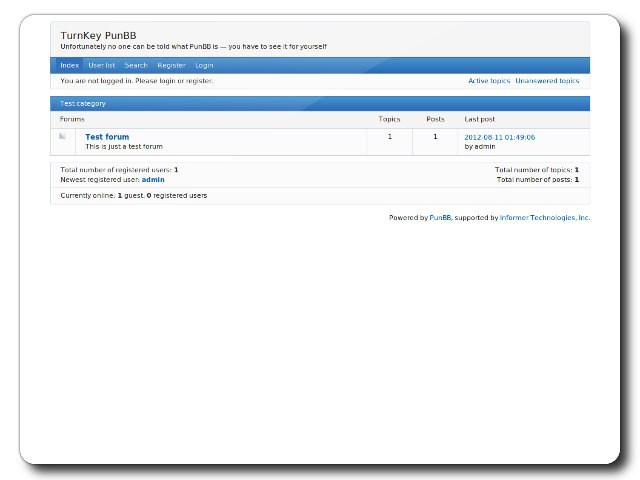Go to Search in navigation bar
The width and height of the screenshot is (640, 480).
(136, 65)
